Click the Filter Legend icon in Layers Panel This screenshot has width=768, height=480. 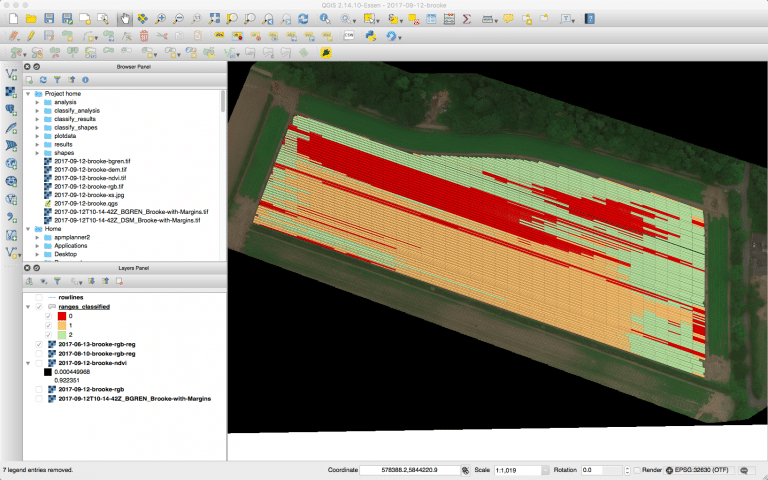coord(57,282)
